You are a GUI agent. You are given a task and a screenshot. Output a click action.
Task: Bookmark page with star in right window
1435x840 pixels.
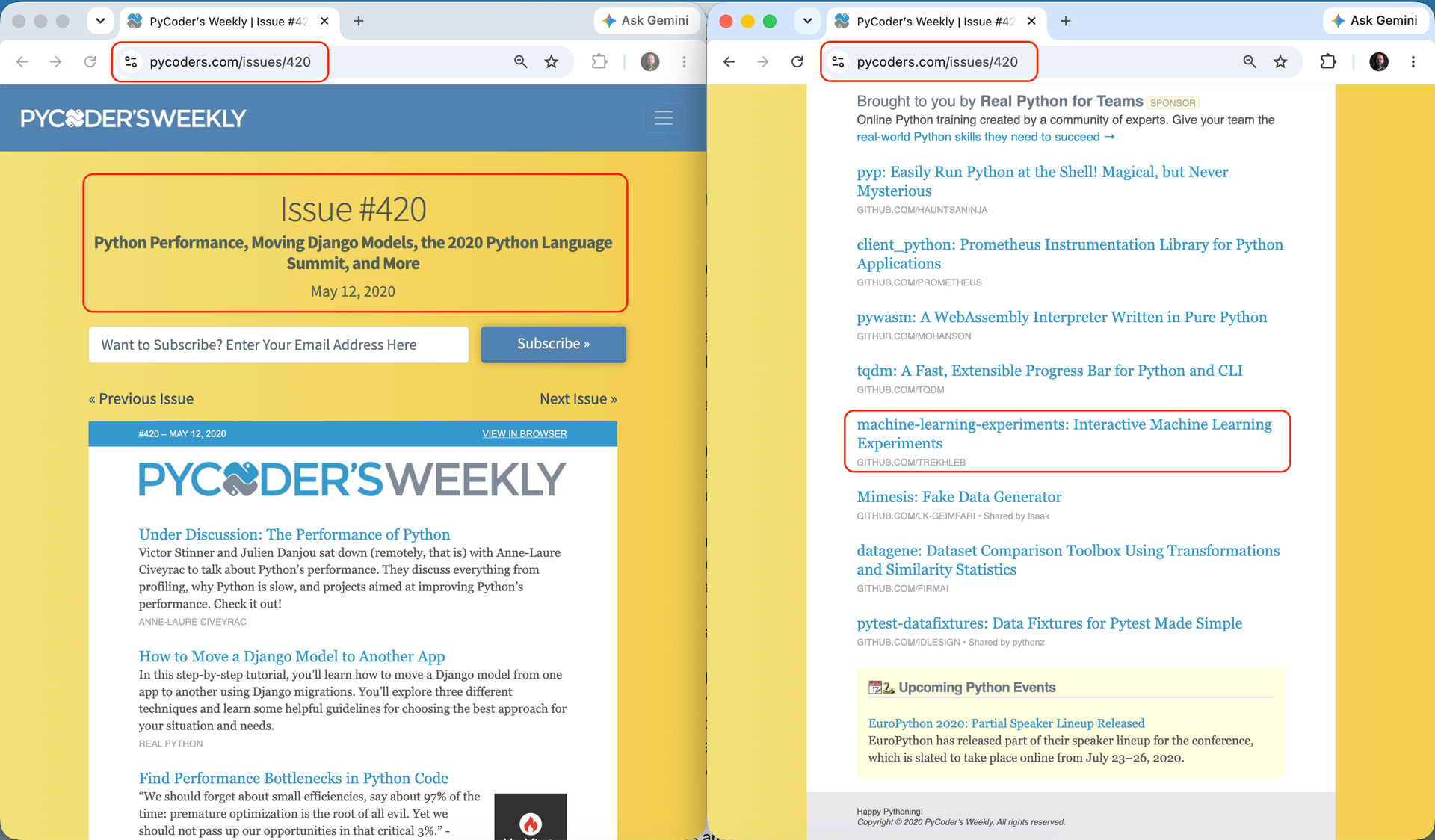click(x=1280, y=62)
